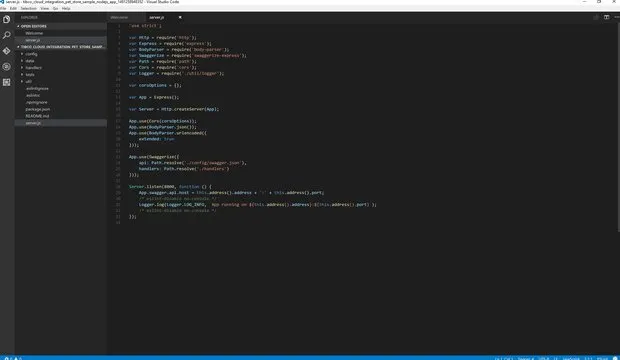The height and width of the screenshot is (360, 620).
Task: Open the Search view in the activity bar
Action: [7, 35]
